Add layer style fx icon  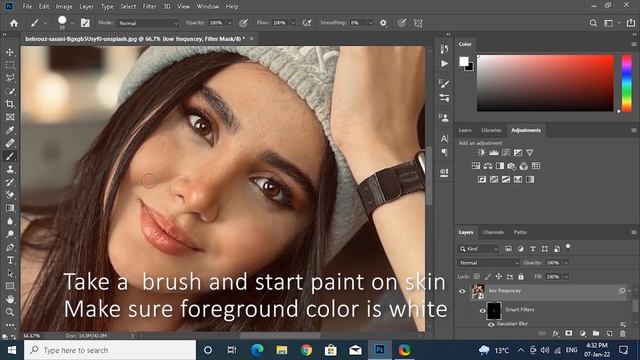556,333
